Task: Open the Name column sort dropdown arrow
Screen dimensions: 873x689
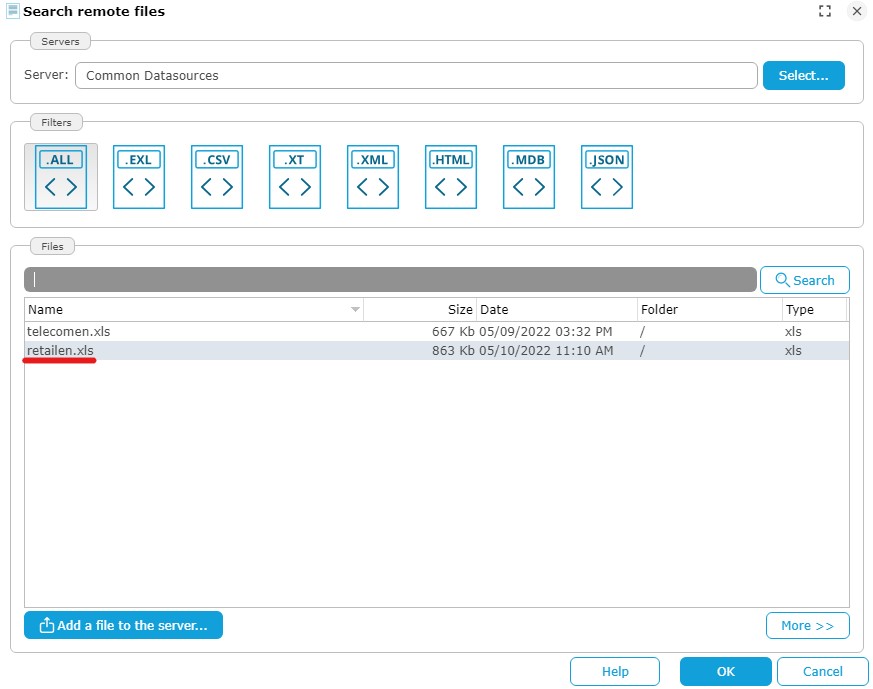Action: pos(355,310)
